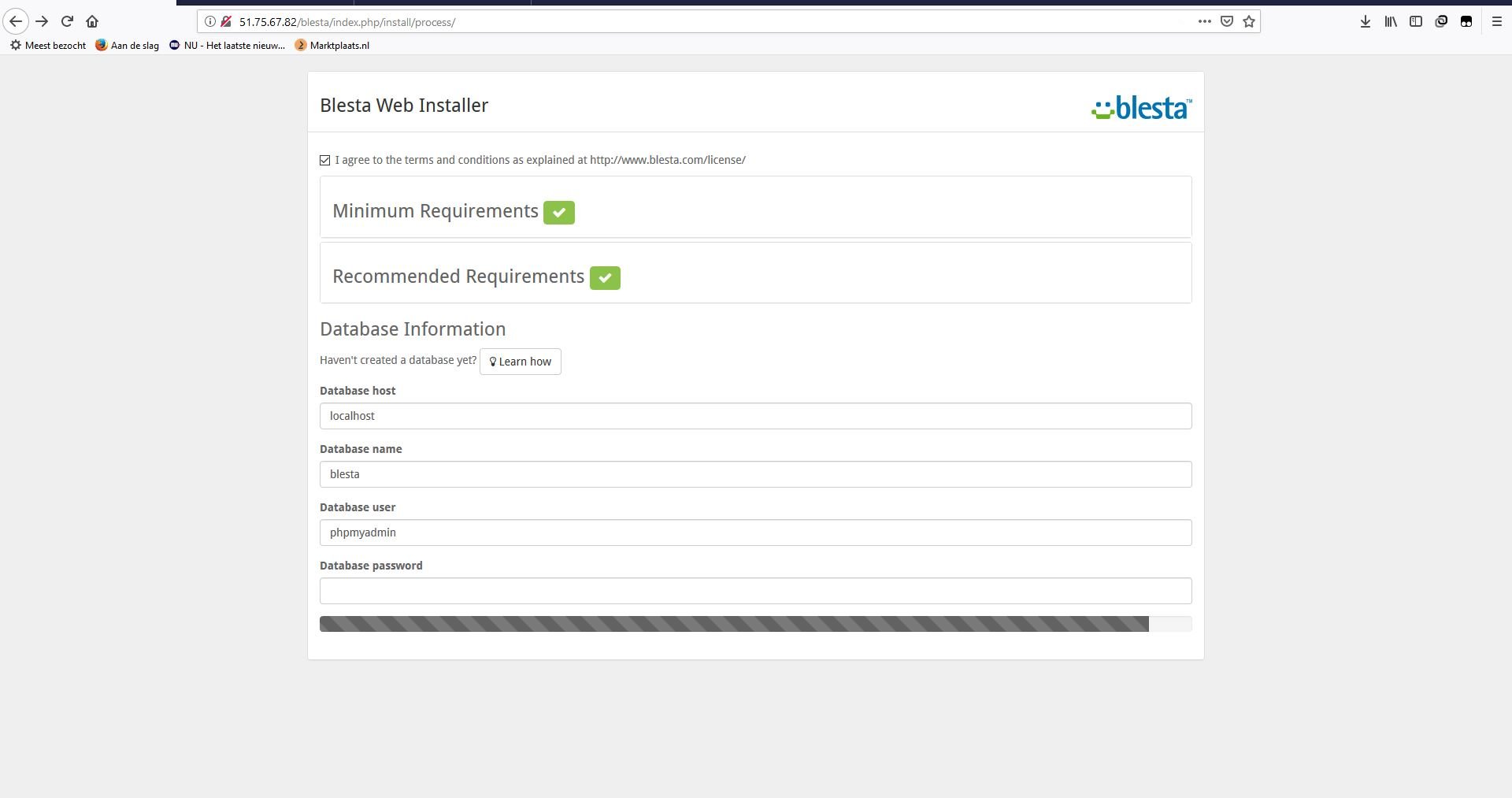Image resolution: width=1512 pixels, height=798 pixels.
Task: Click the terms and conditions label text
Action: [540, 160]
